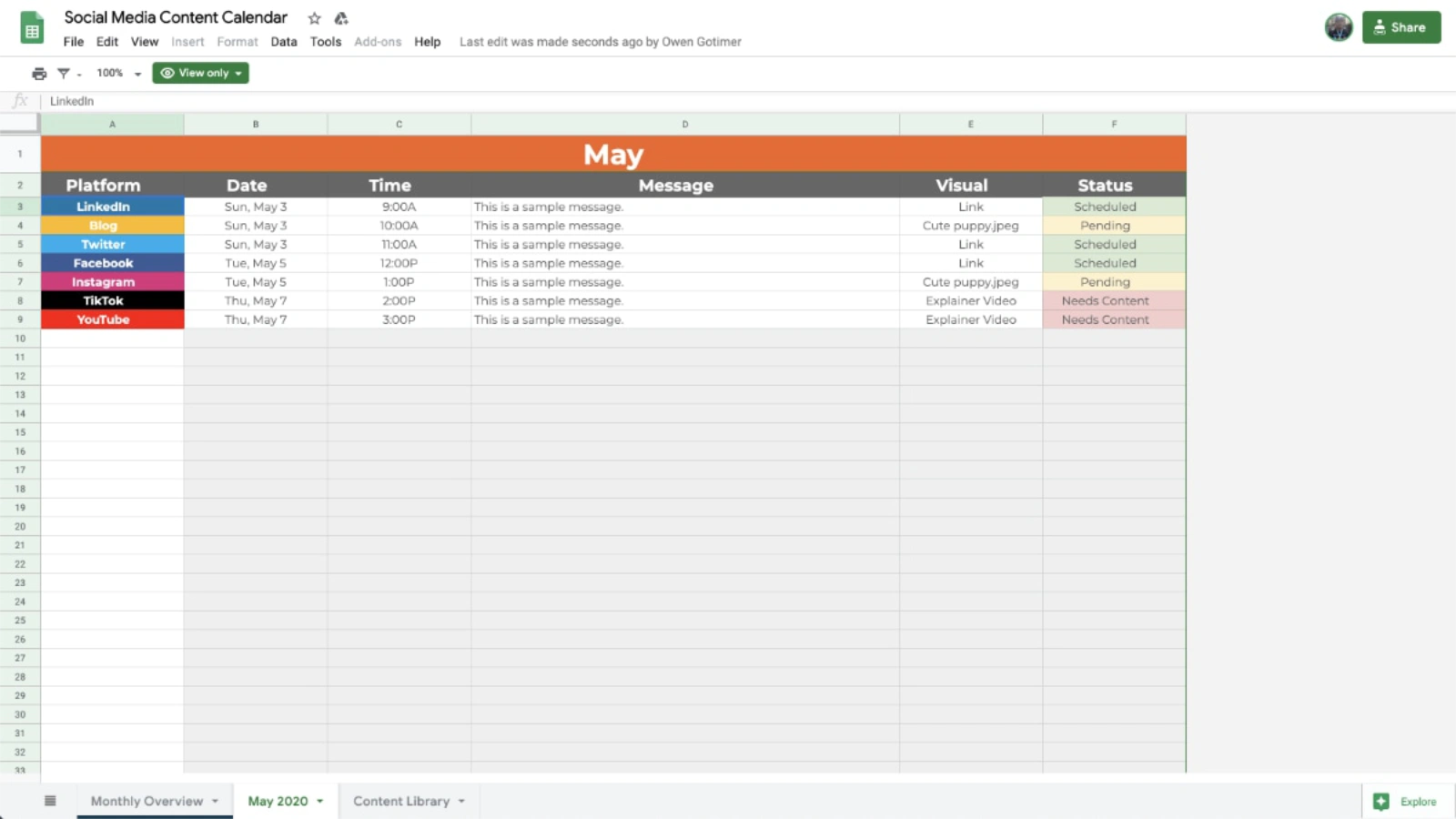Open the File menu
This screenshot has height=819, width=1456.
(74, 42)
